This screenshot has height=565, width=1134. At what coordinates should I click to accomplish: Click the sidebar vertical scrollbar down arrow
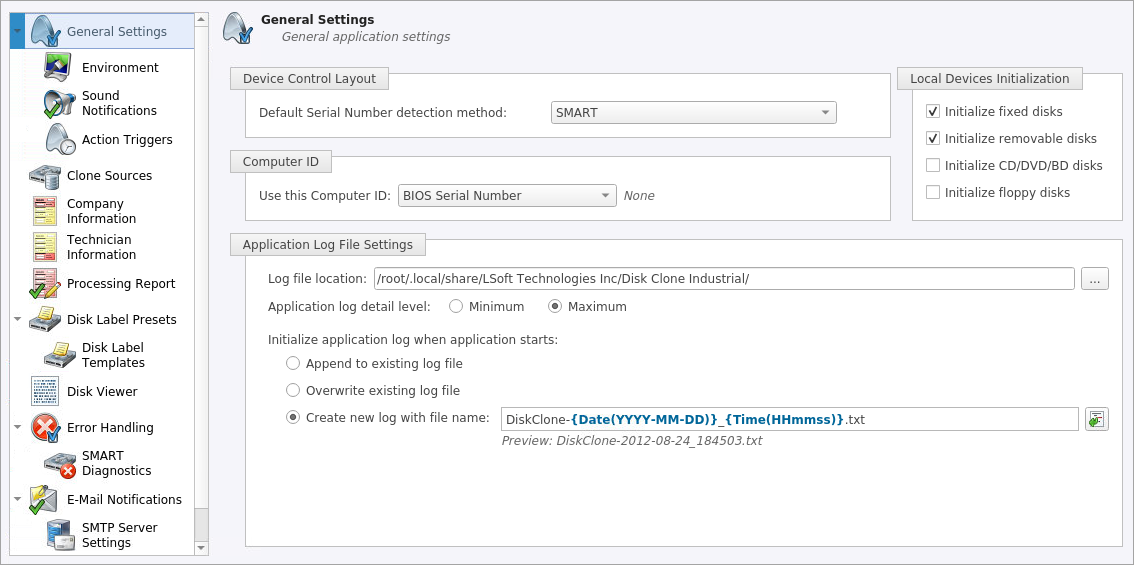coord(202,548)
